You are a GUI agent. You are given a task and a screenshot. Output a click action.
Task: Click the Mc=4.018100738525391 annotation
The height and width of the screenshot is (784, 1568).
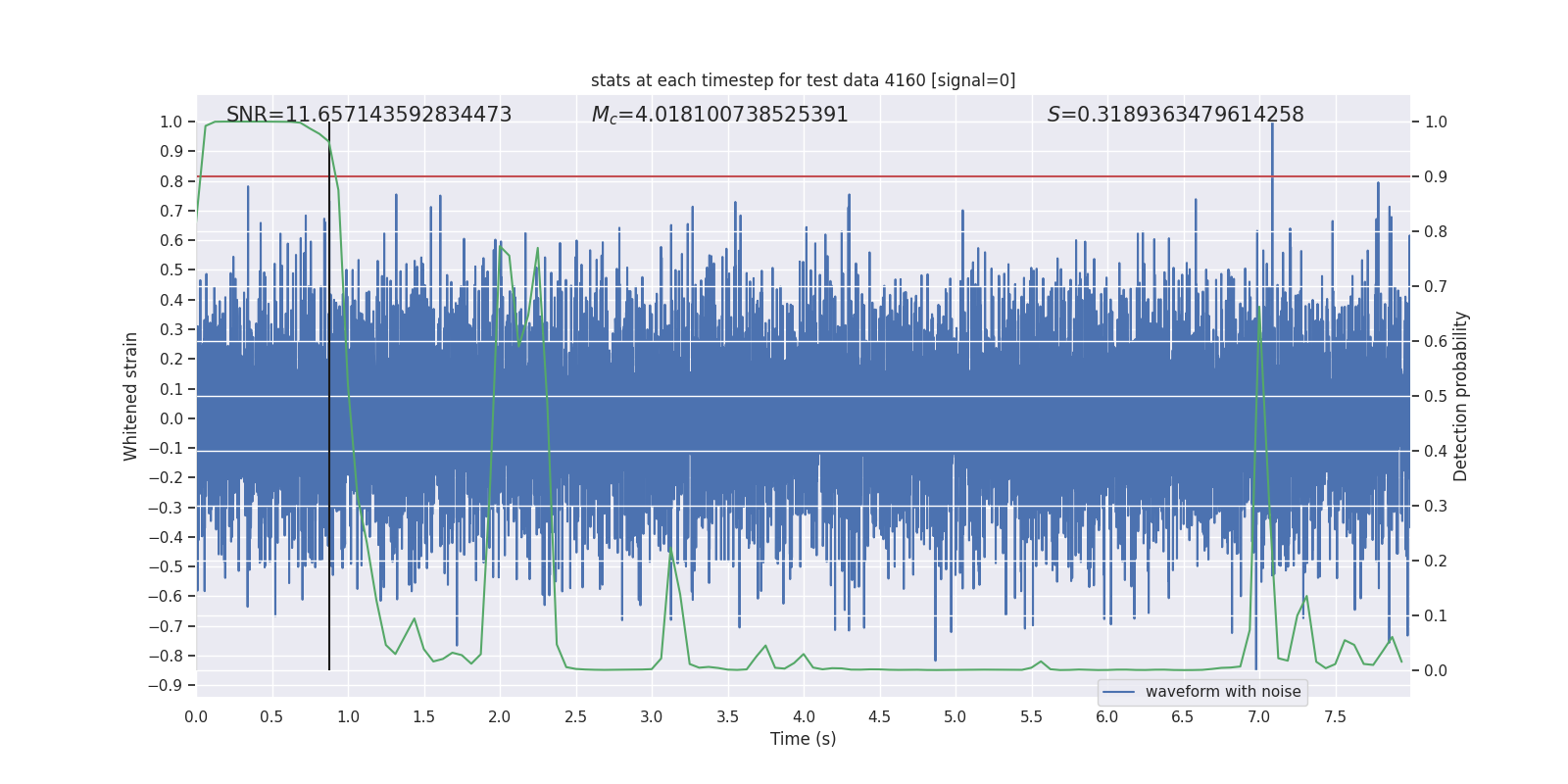click(x=719, y=115)
